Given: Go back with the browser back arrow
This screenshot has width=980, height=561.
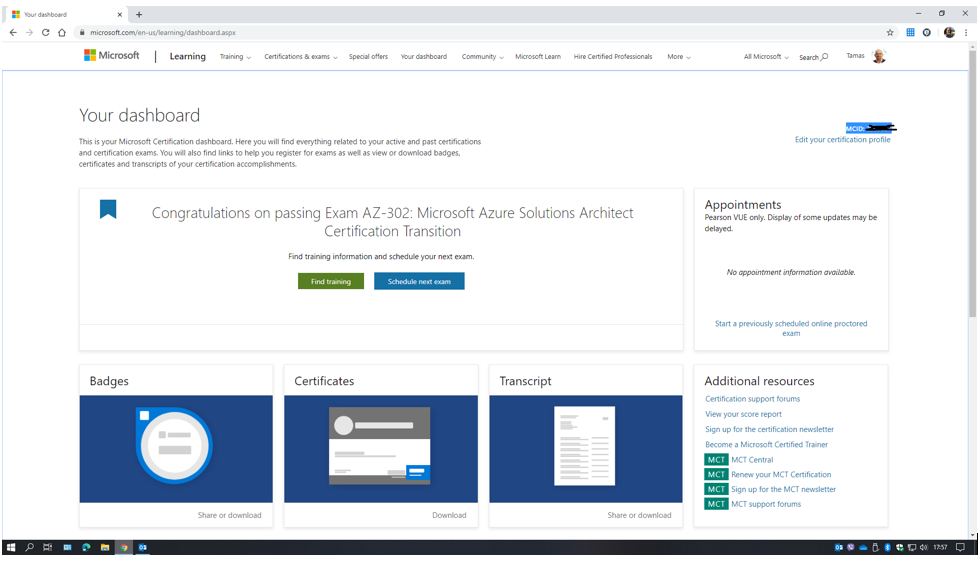Looking at the screenshot, I should click(x=13, y=32).
